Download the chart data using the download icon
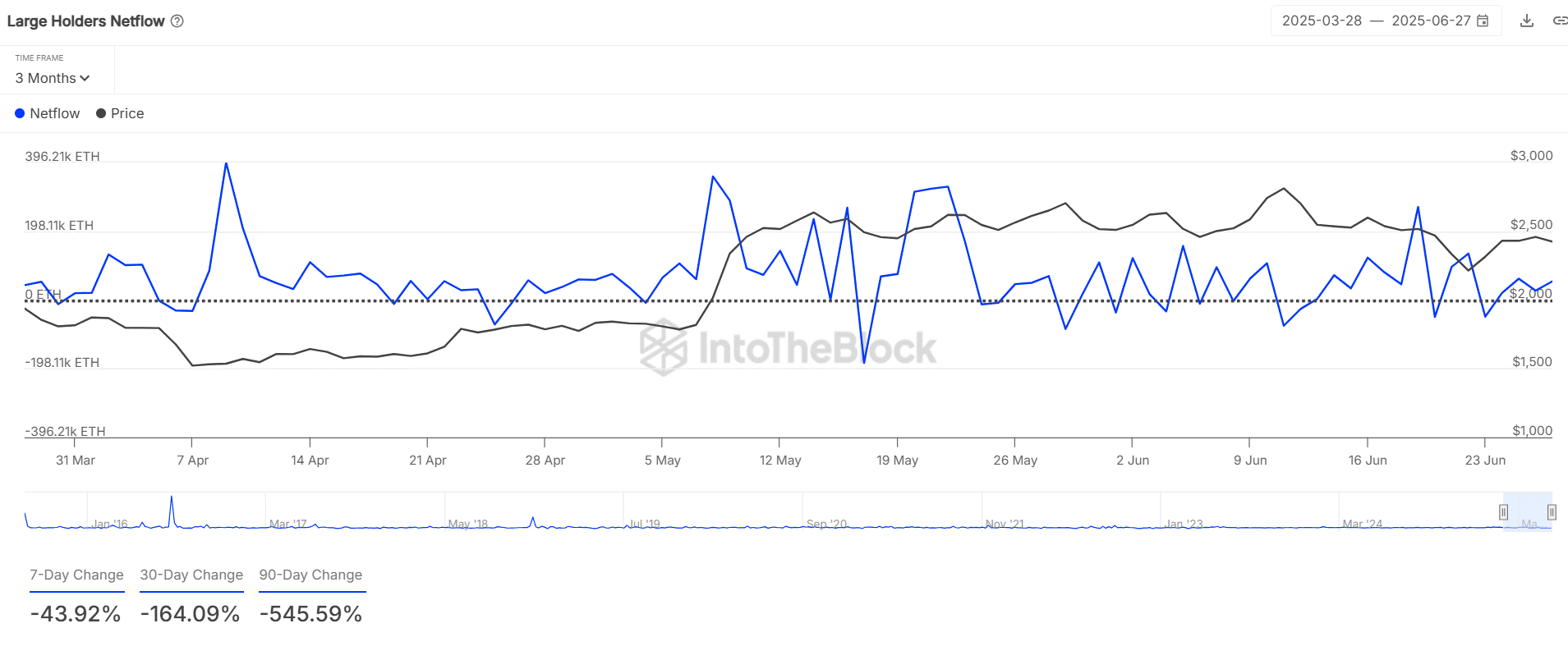Screen dimensions: 1568x651 click(x=1527, y=21)
